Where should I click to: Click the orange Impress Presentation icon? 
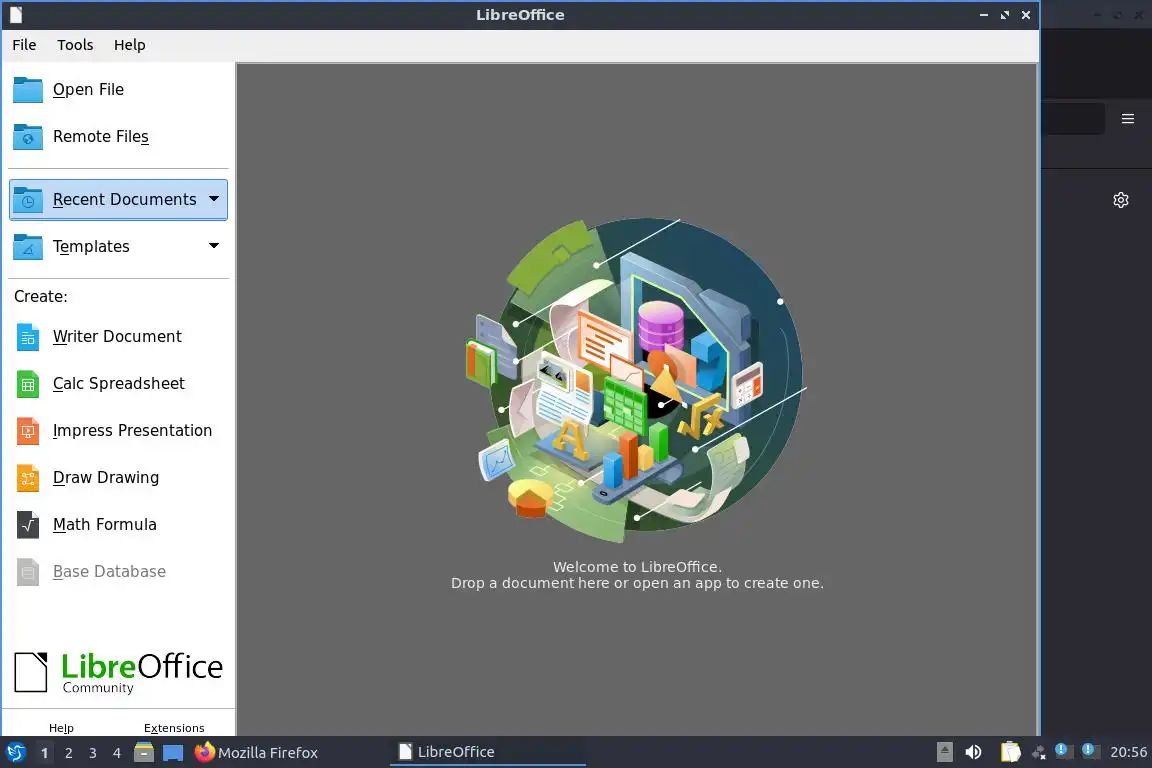28,431
